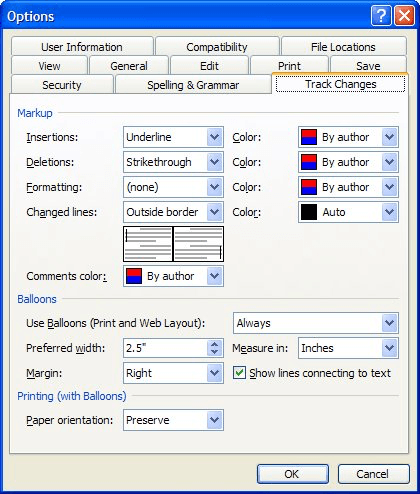This screenshot has height=494, width=420.
Task: Toggle Show lines connecting to text
Action: coord(239,373)
